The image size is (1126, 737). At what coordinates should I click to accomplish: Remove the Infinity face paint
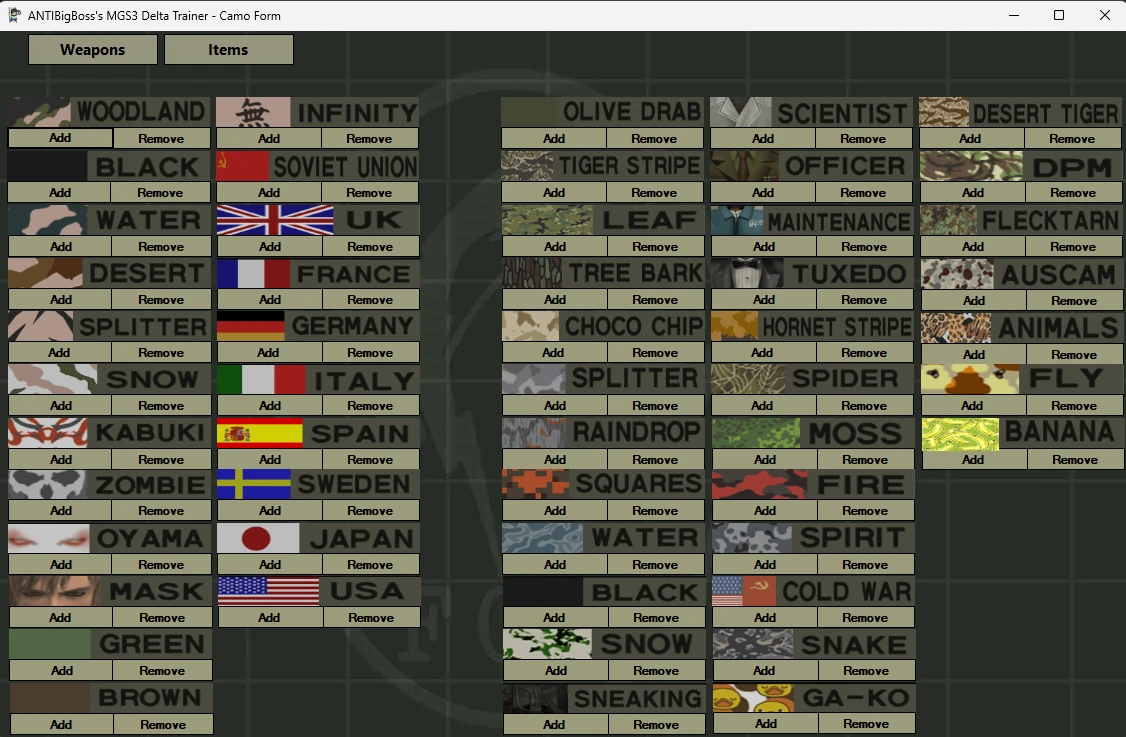[x=370, y=139]
